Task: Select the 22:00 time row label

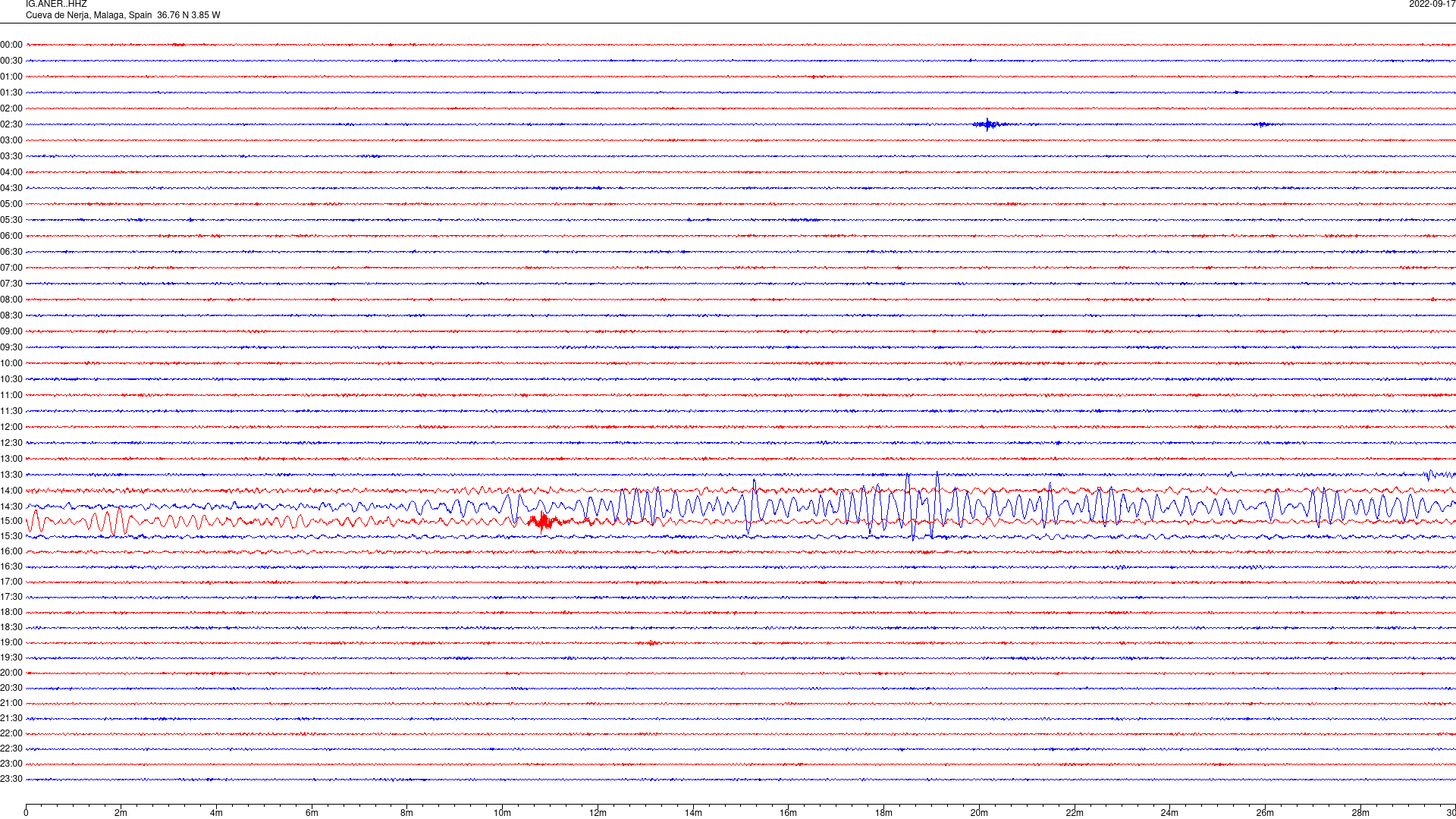Action: 11,733
